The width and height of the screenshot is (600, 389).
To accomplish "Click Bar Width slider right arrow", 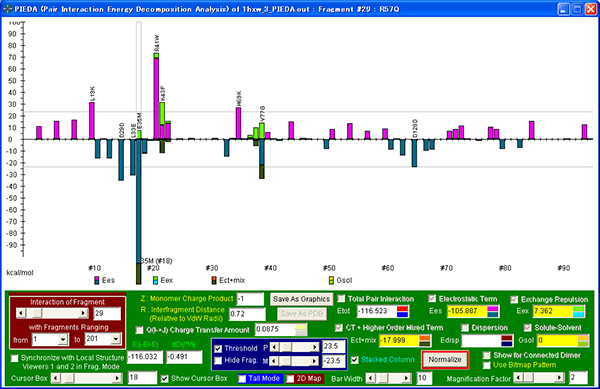I will [406, 379].
